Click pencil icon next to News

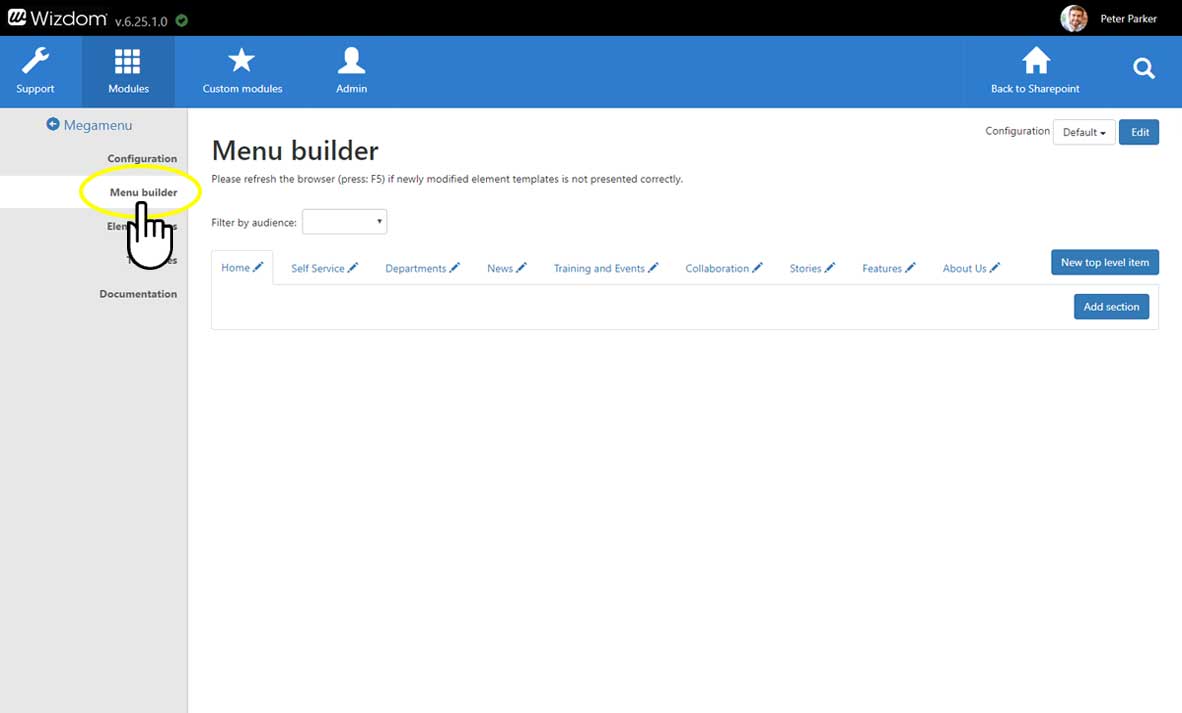click(521, 268)
